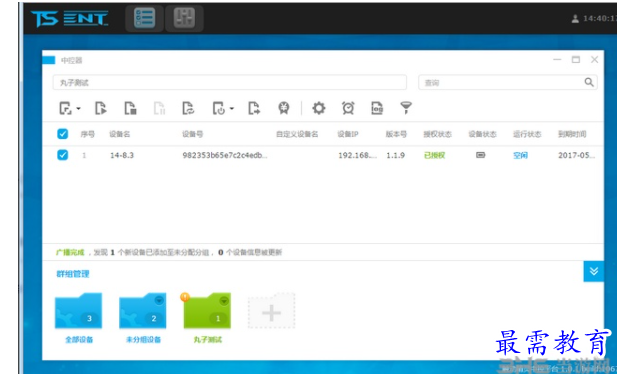Open the scan devices dropdown arrow
The height and width of the screenshot is (374, 617).
point(78,108)
